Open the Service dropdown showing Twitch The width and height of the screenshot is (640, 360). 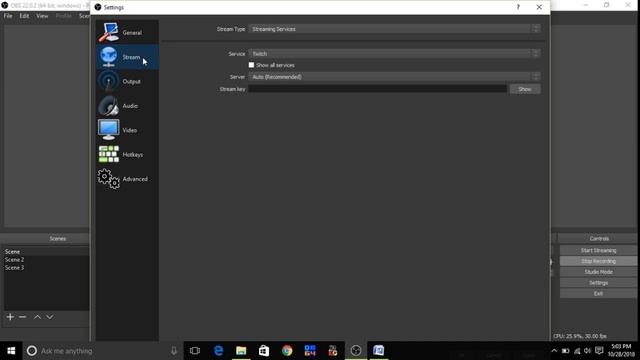click(395, 53)
